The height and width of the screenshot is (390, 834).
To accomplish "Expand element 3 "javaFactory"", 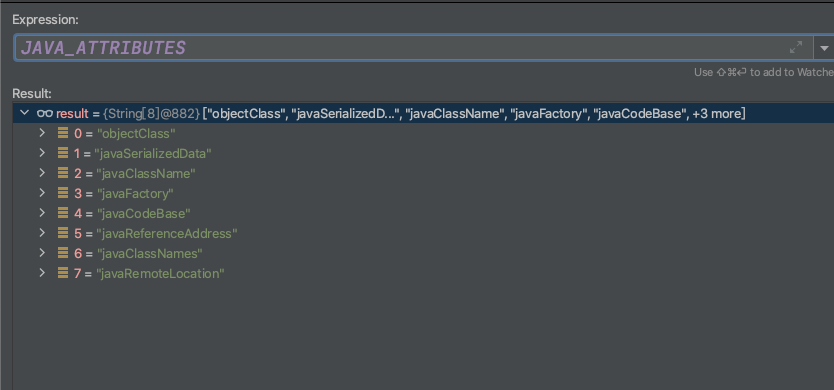I will 43,193.
